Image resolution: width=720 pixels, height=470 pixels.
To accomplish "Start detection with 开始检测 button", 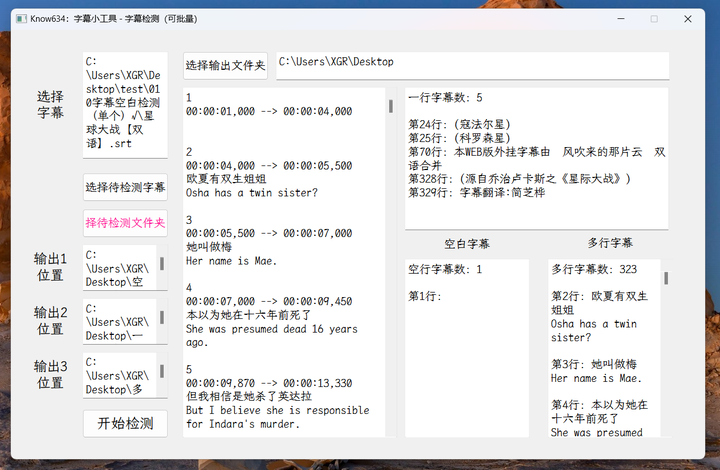I will click(125, 423).
